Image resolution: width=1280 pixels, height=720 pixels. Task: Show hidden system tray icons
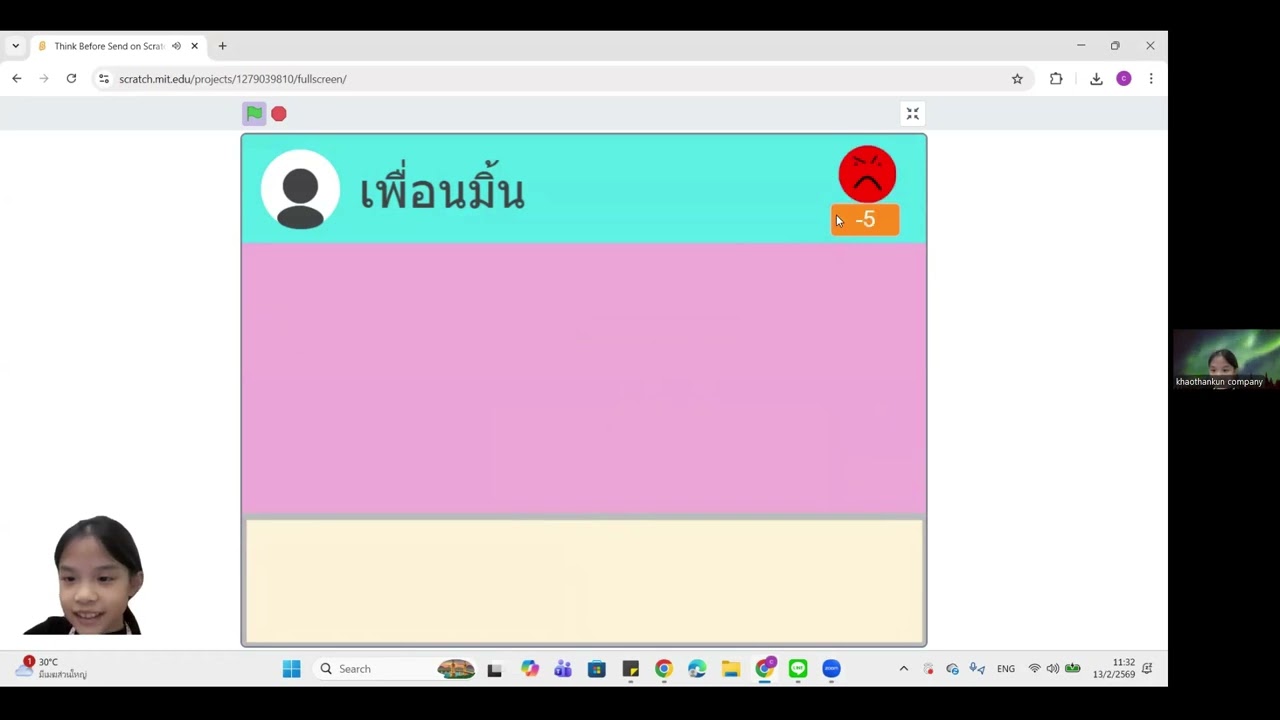tap(904, 669)
